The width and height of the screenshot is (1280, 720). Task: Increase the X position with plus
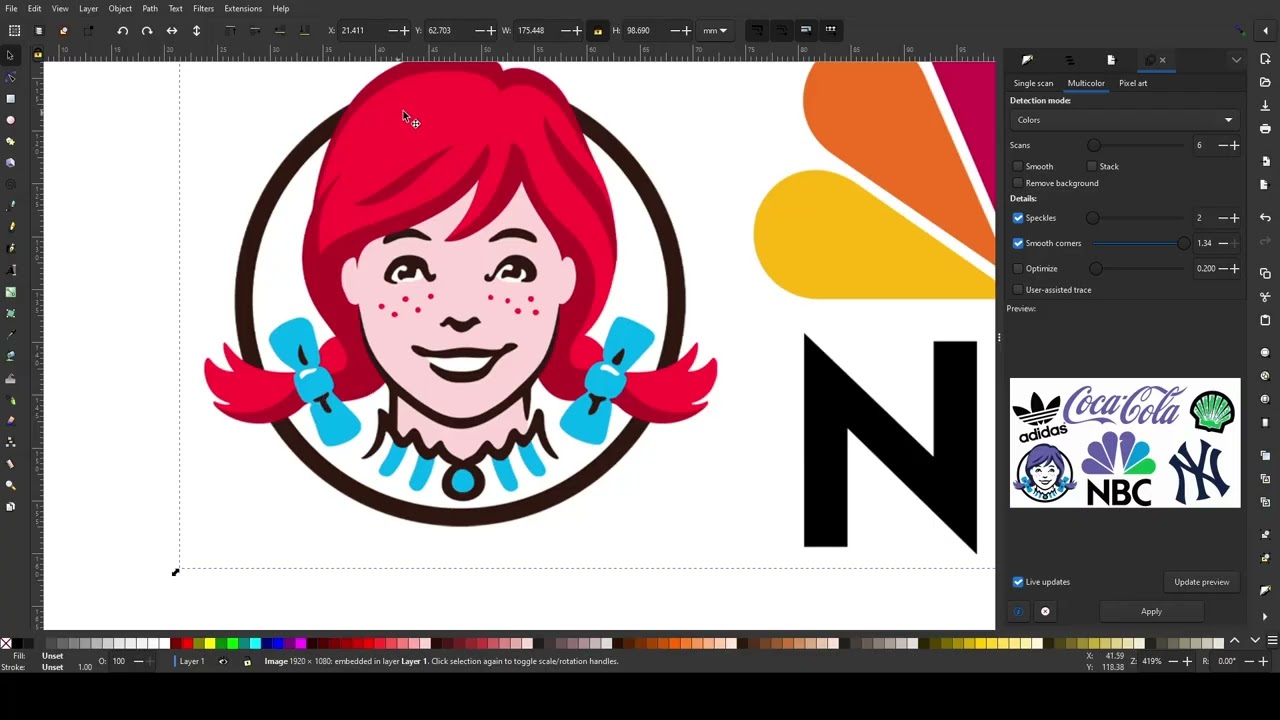pyautogui.click(x=404, y=31)
